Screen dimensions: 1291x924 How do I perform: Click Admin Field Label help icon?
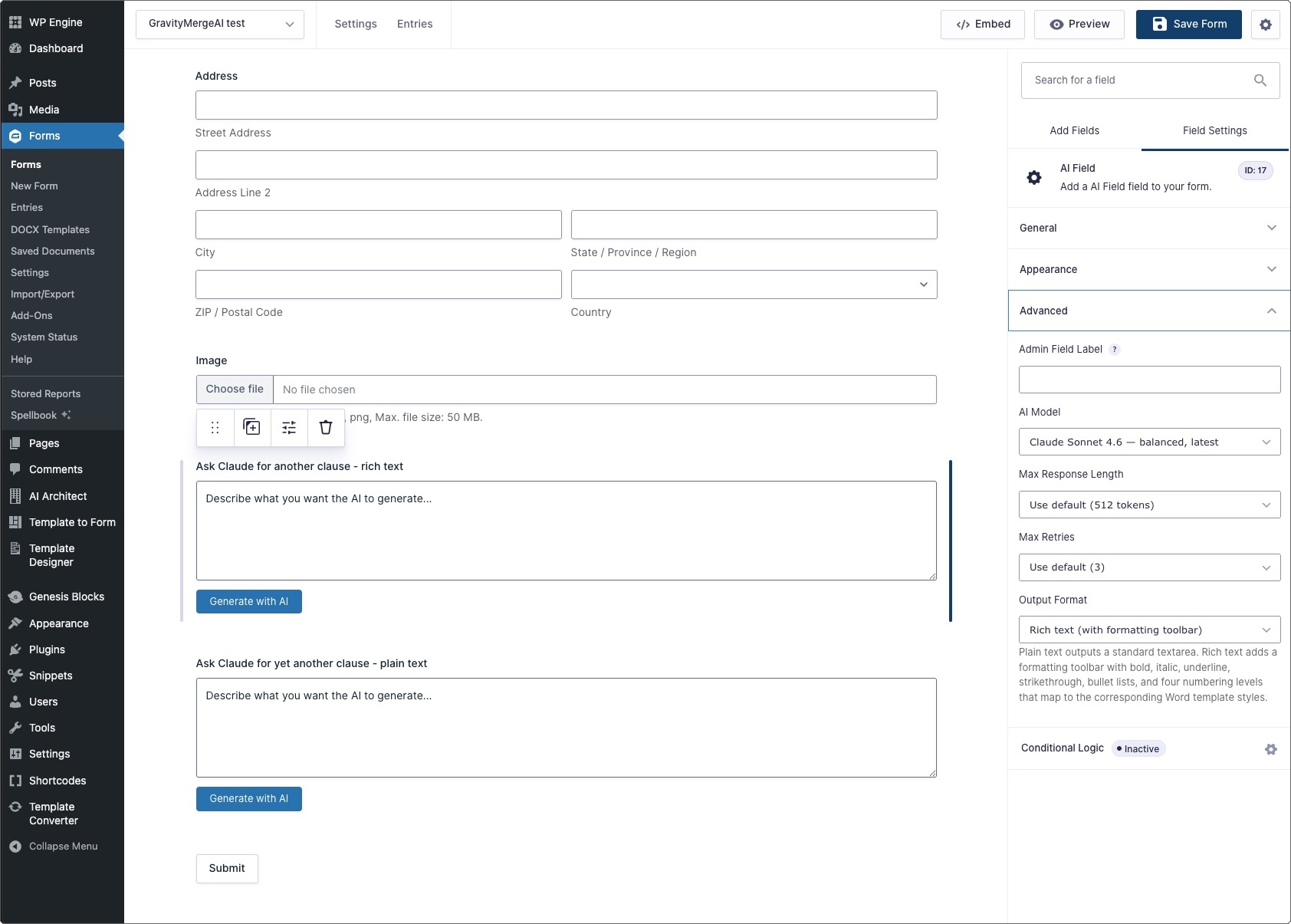click(1115, 350)
